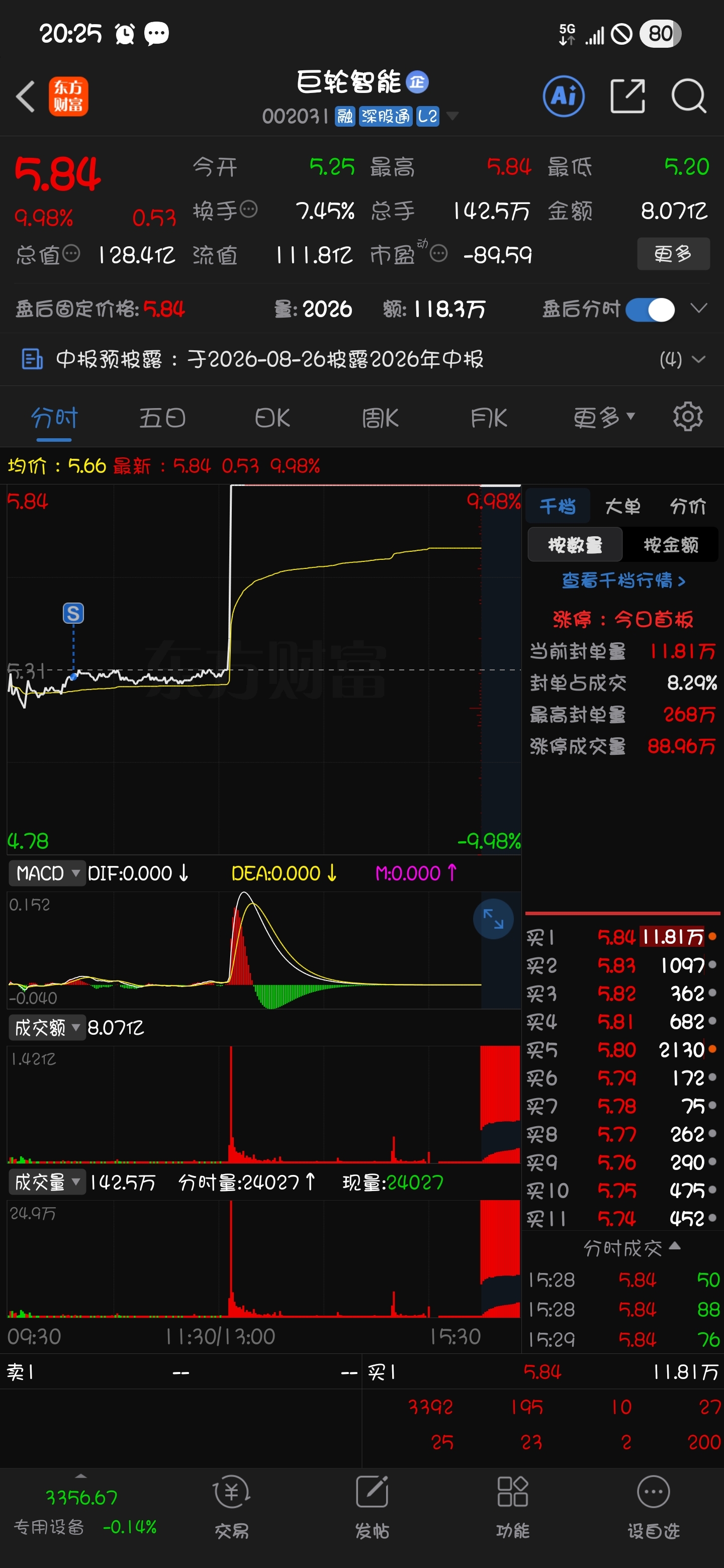Tap the 3356.67 index ticker
This screenshot has height=1568, width=724.
pos(81,1498)
